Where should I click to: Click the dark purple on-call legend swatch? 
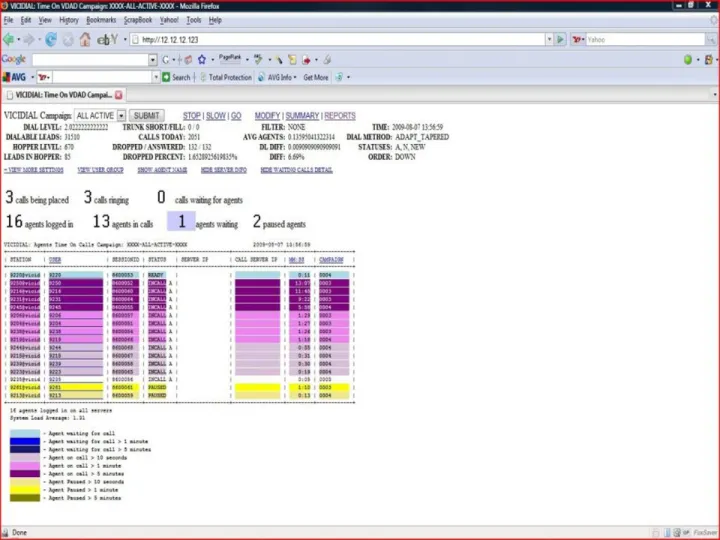coord(25,473)
